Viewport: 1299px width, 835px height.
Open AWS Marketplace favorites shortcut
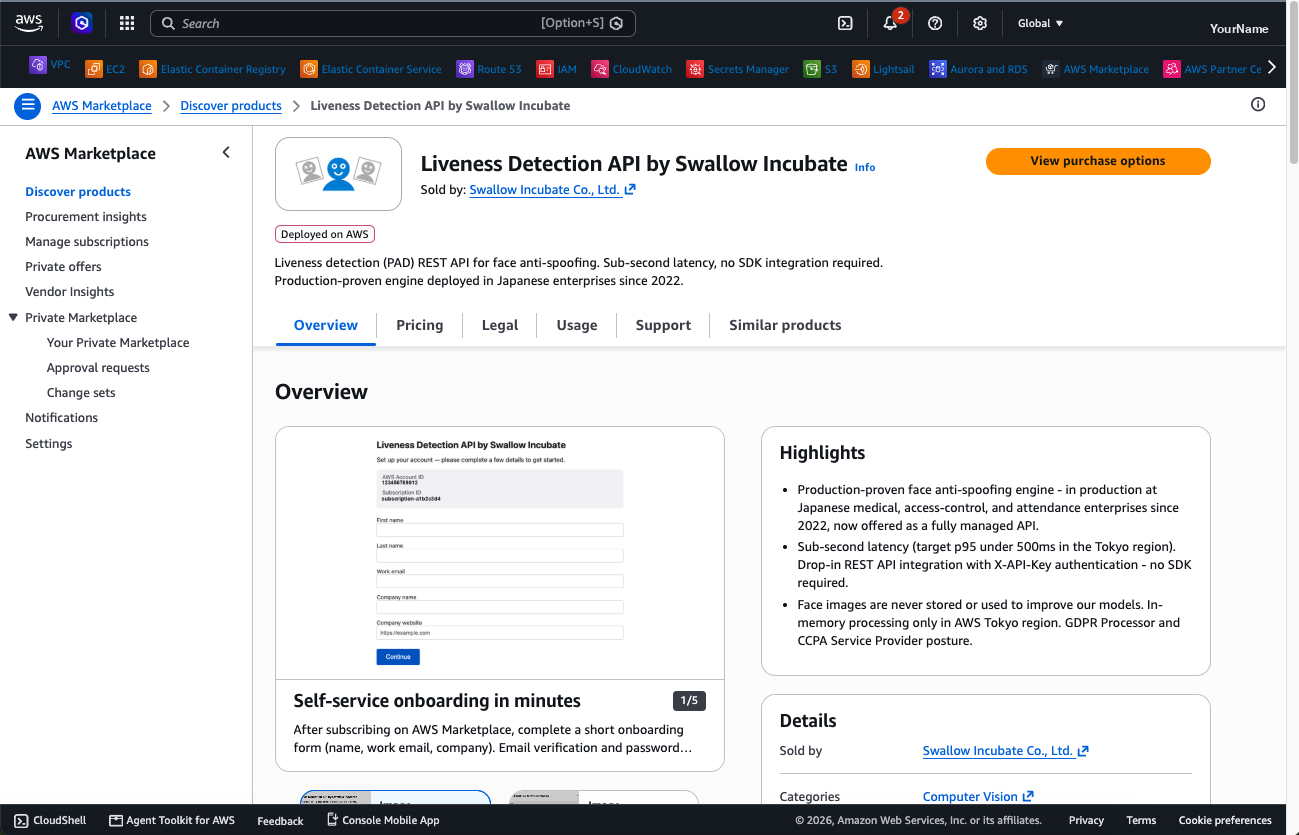[x=1095, y=69]
